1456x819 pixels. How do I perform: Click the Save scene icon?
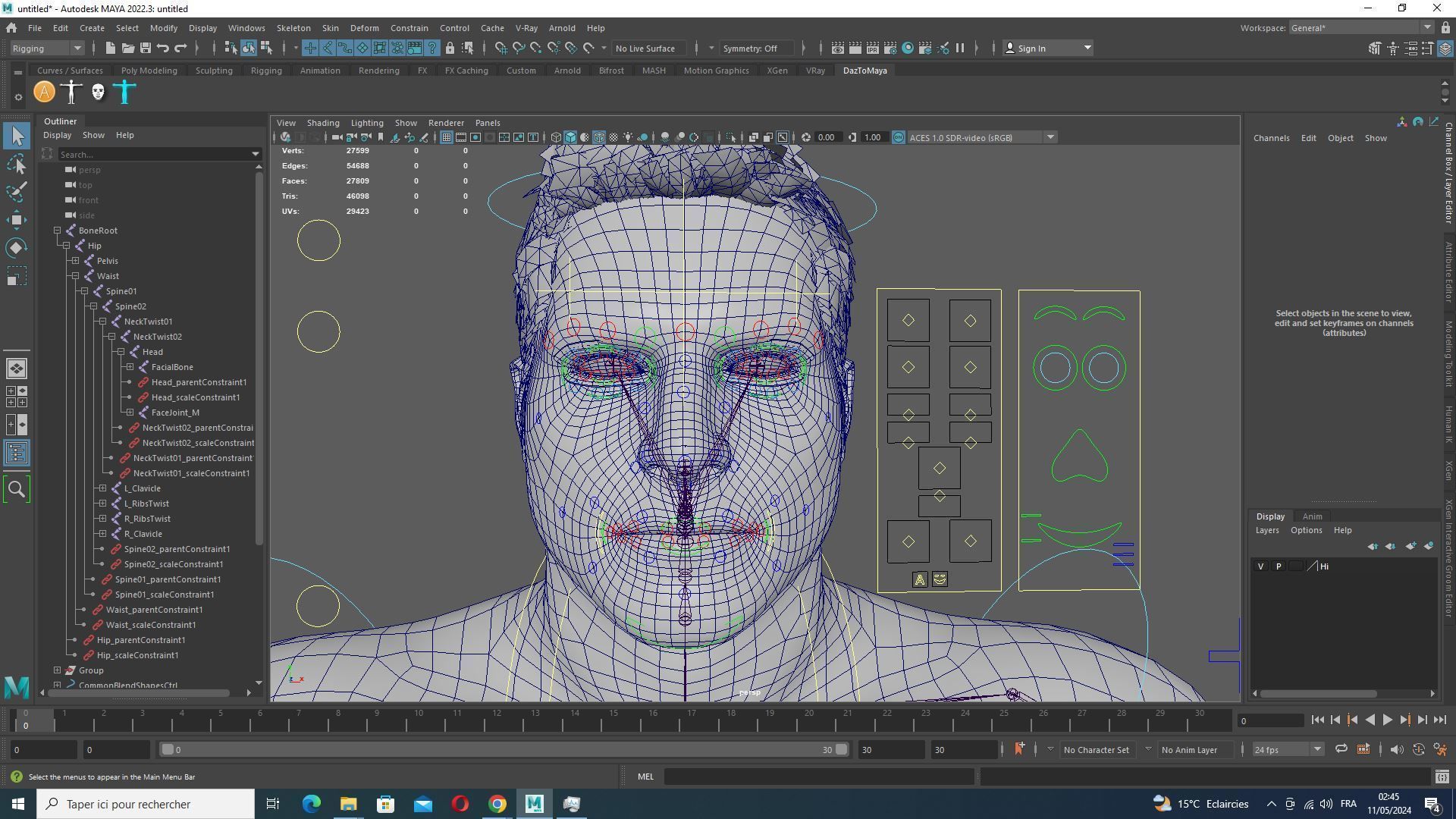145,49
